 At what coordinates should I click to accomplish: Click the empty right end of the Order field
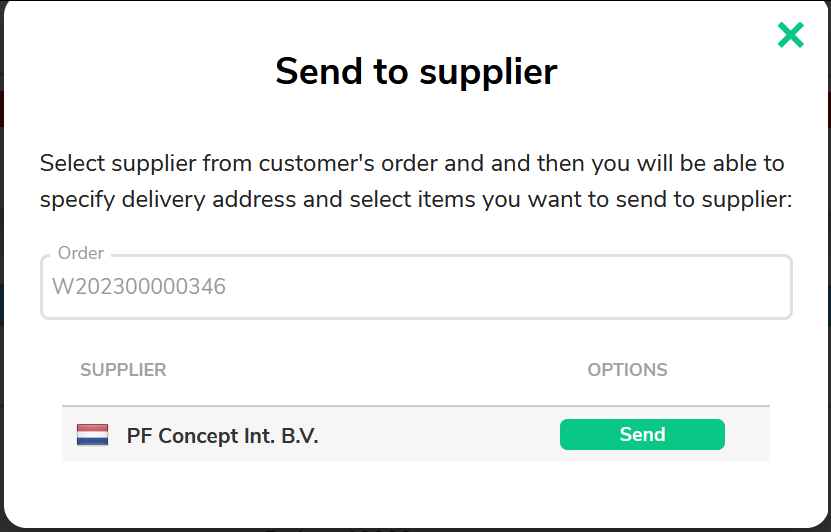click(x=636, y=287)
